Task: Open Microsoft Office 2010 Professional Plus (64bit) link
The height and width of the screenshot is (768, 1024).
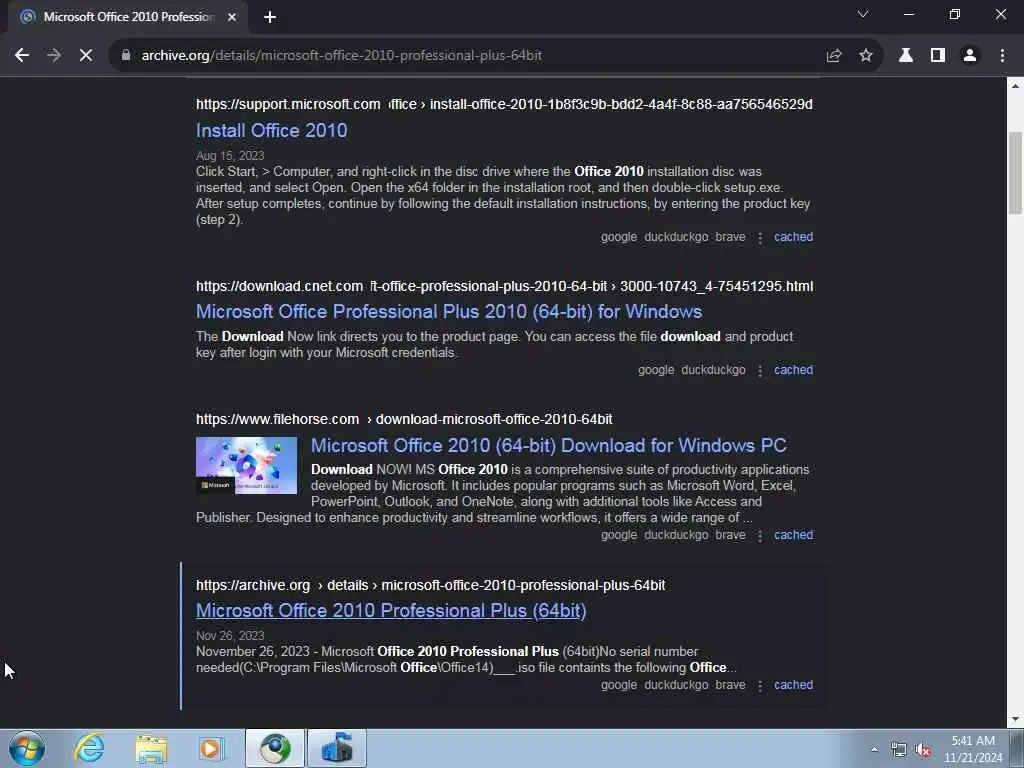Action: pyautogui.click(x=391, y=611)
